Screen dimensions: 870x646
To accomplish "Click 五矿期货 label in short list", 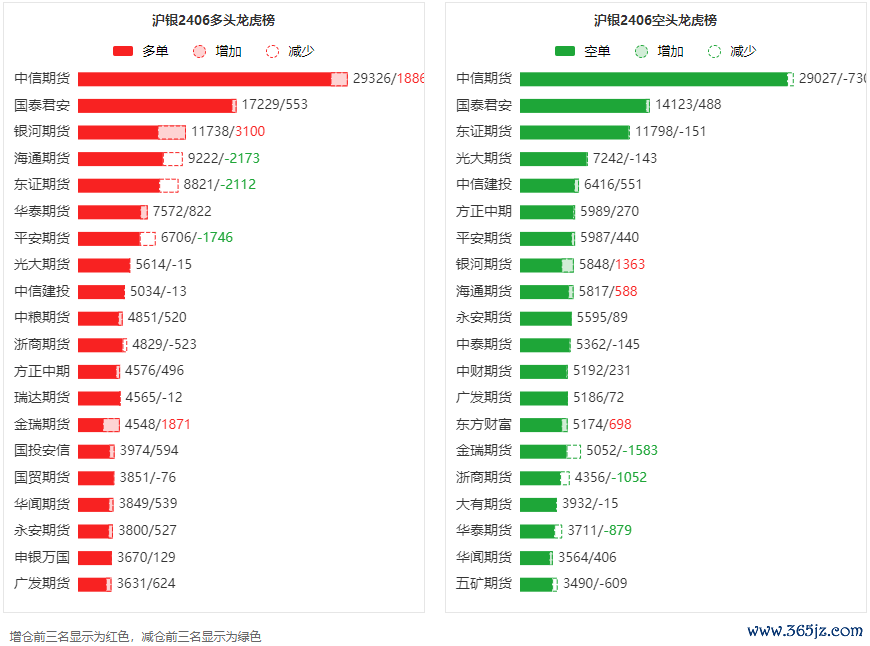I will click(x=484, y=584).
